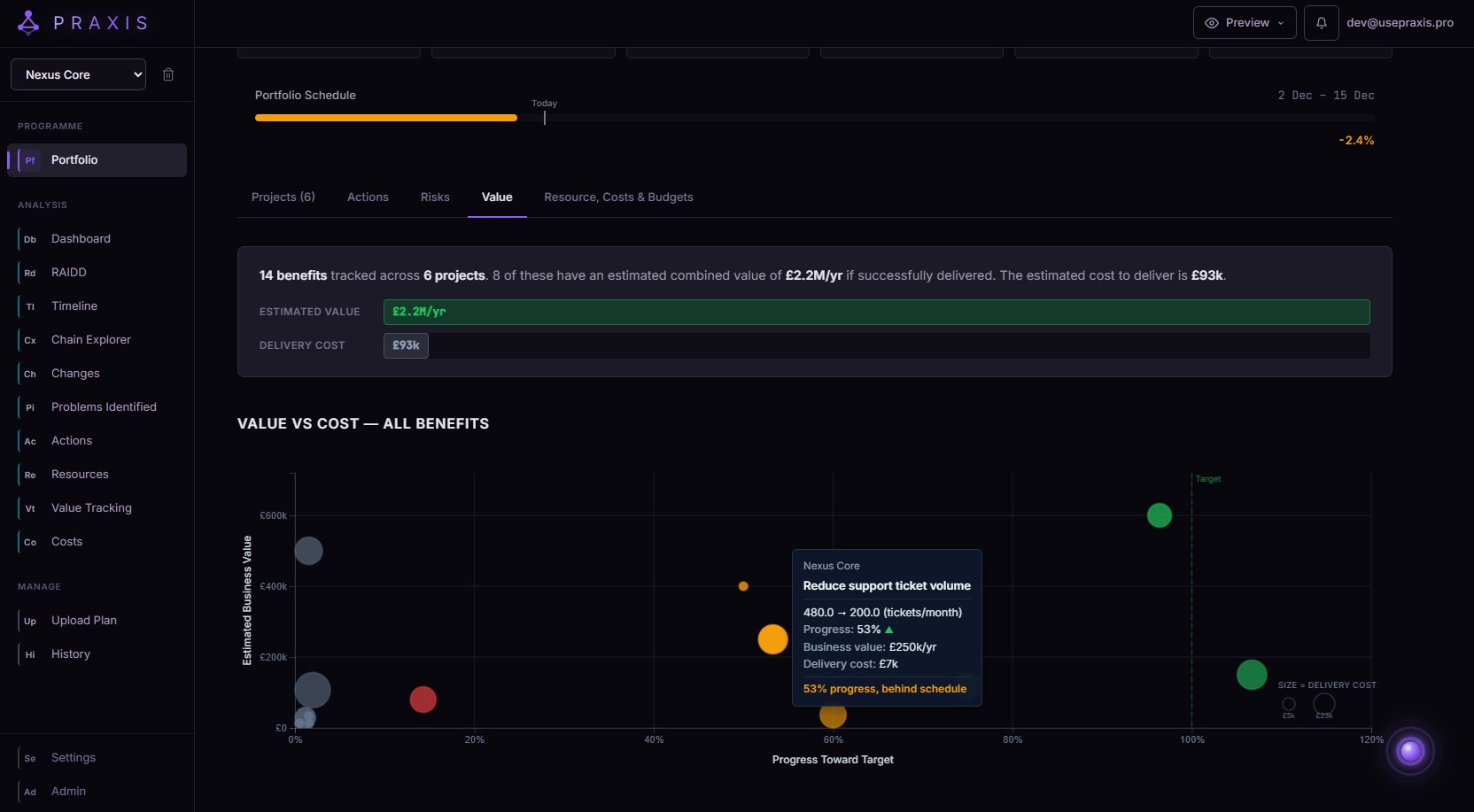1474x812 pixels.
Task: Click the Se Settings sidebar icon
Action: (x=30, y=758)
